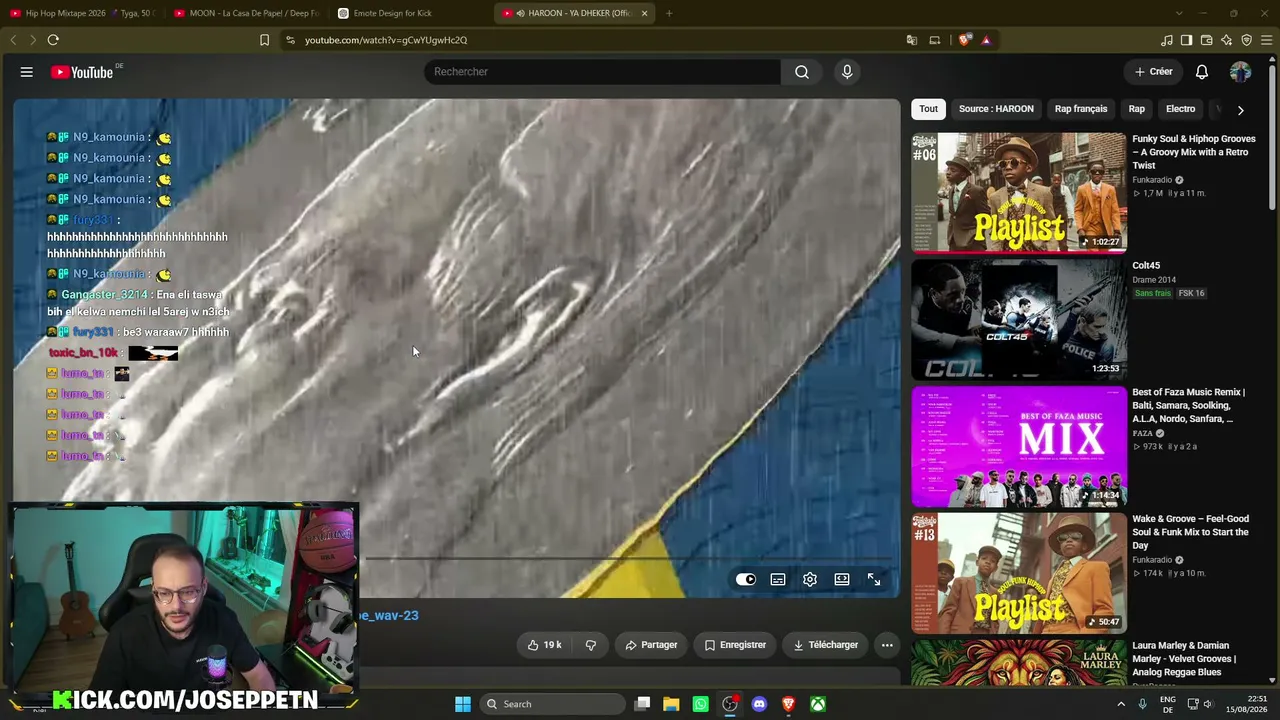1280x720 pixels.
Task: Open the Funkaradio channel under Funky Soul
Action: pyautogui.click(x=1152, y=180)
